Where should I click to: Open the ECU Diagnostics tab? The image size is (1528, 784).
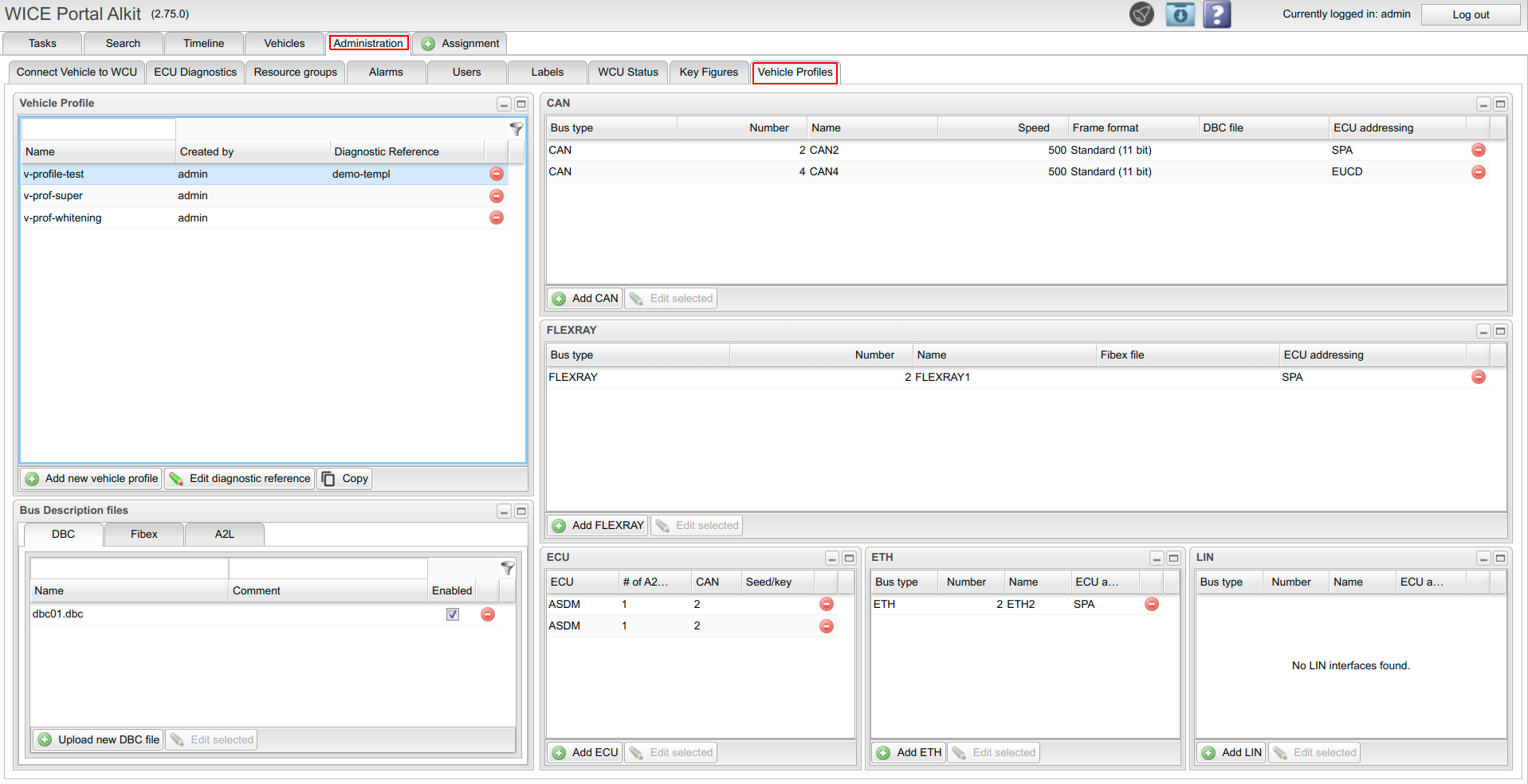195,73
